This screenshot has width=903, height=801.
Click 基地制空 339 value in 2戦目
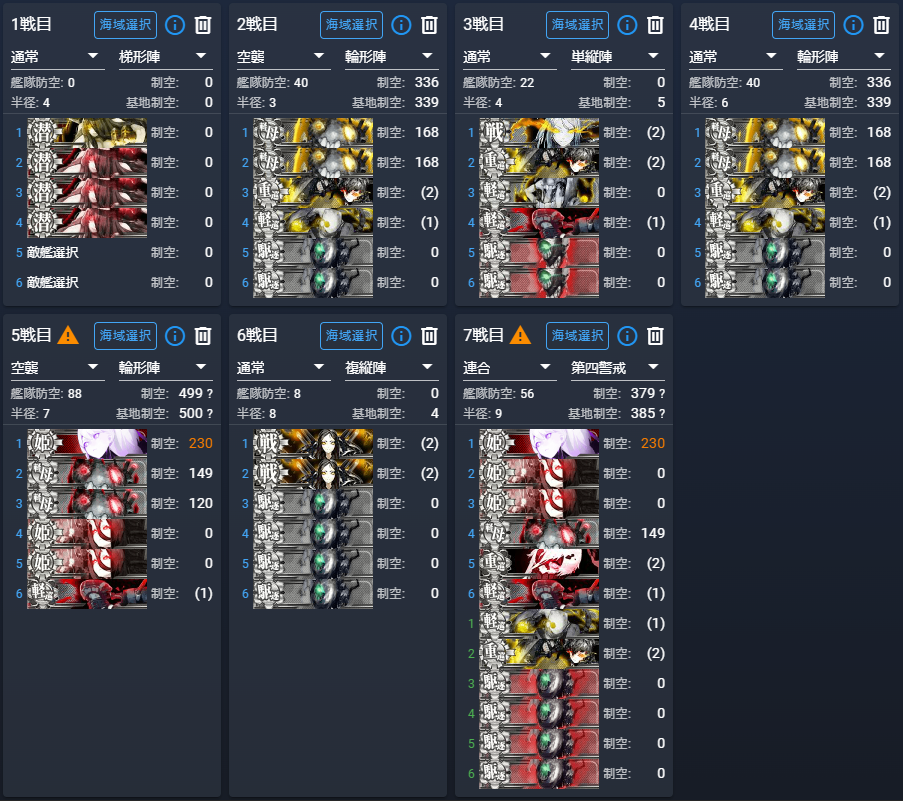427,103
